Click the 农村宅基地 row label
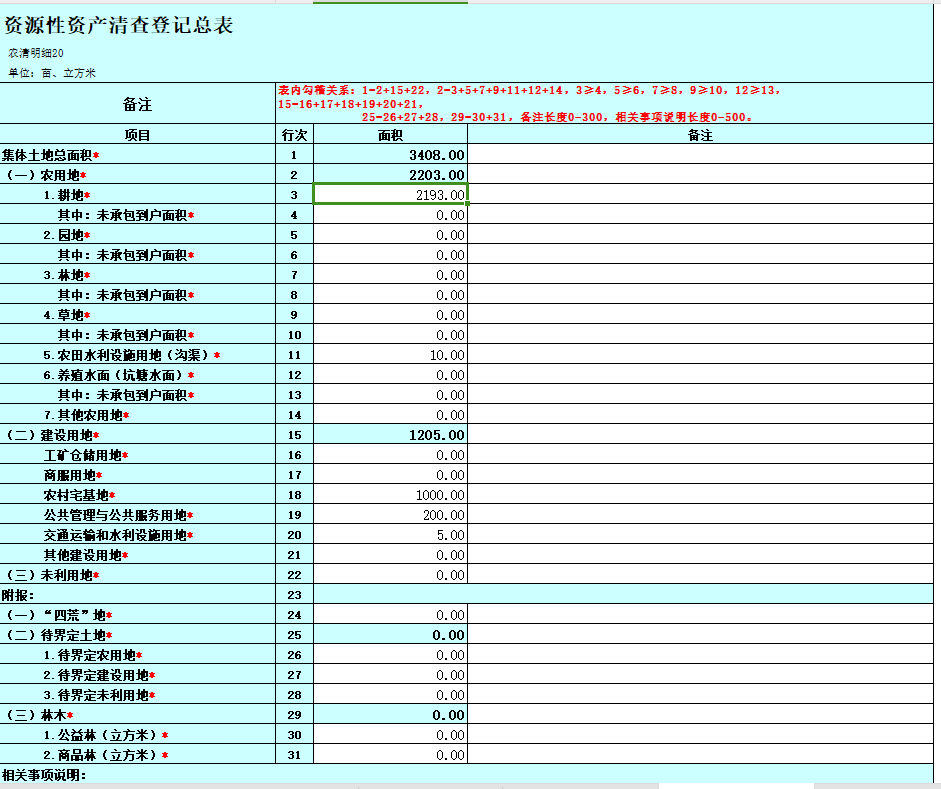 (79, 494)
